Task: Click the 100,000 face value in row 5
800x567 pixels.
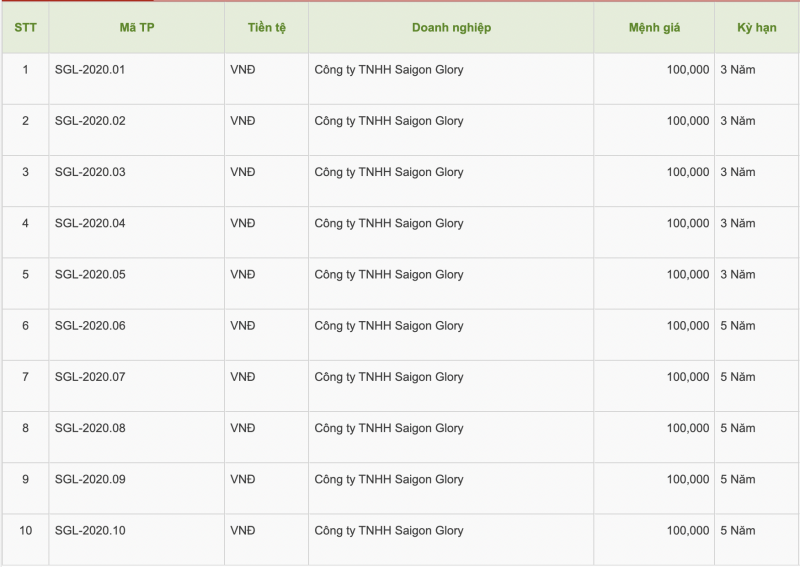Action: pyautogui.click(x=688, y=274)
